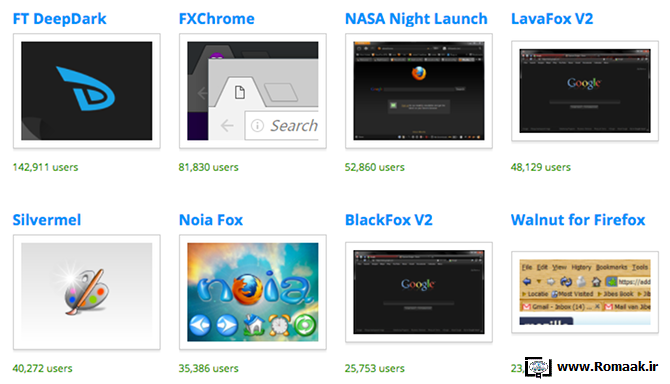
Task: Open the FXChrome theme title link
Action: coord(216,19)
